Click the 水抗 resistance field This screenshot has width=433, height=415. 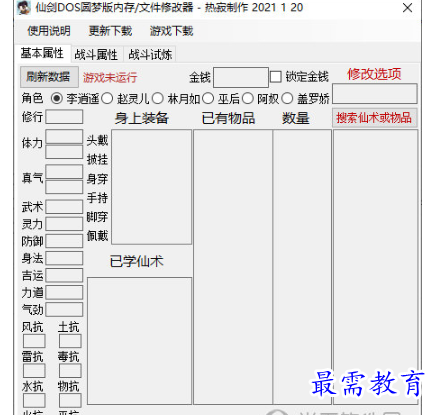(34, 400)
